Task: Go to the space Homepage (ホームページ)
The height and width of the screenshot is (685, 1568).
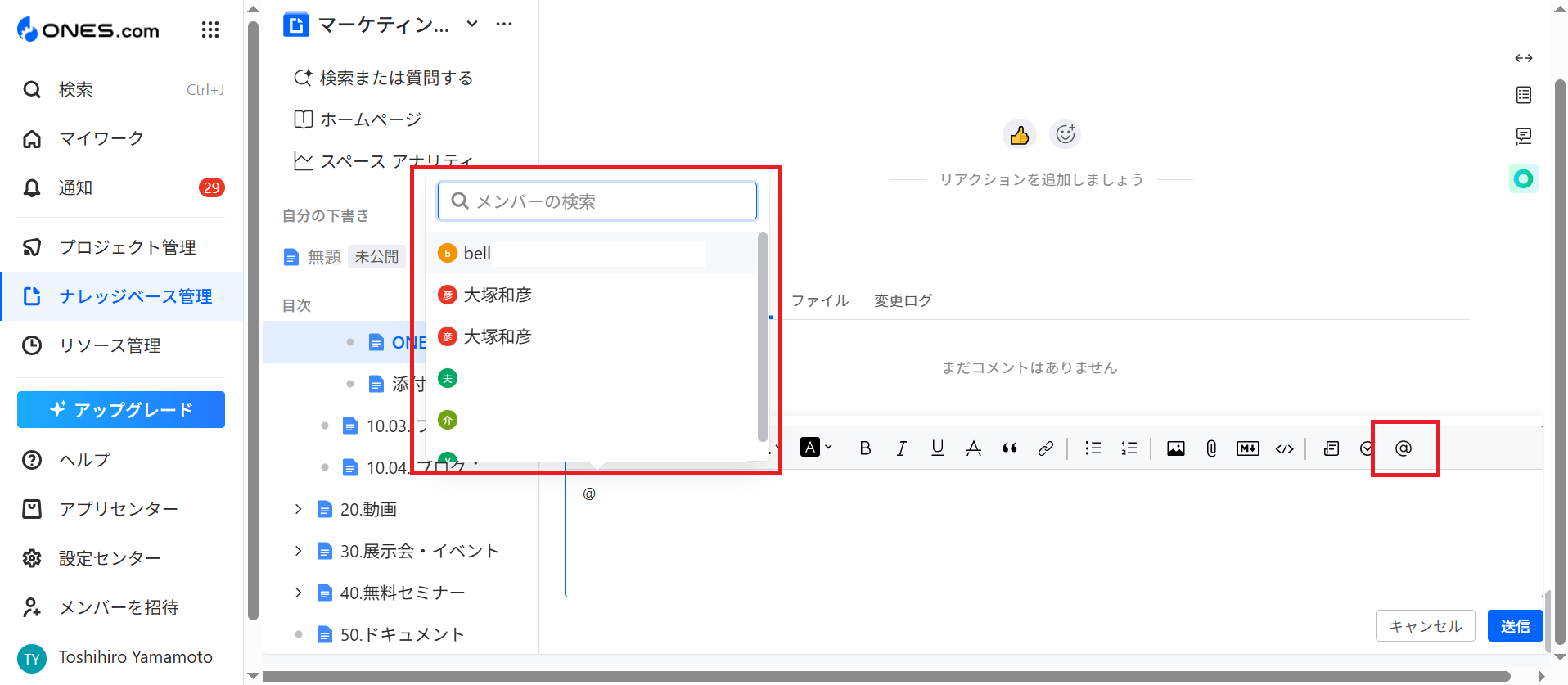Action: pyautogui.click(x=358, y=119)
